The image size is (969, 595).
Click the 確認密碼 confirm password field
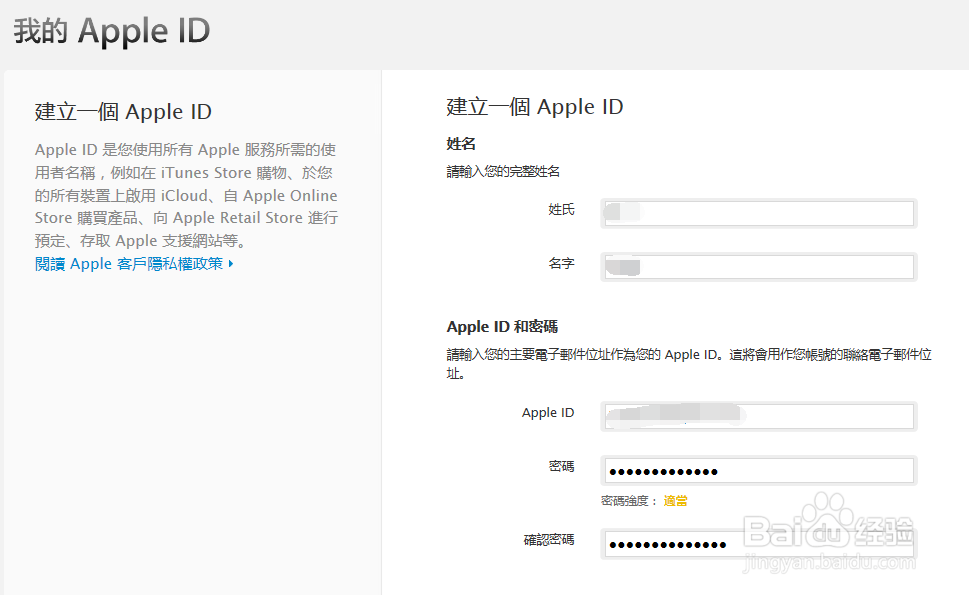pos(759,544)
